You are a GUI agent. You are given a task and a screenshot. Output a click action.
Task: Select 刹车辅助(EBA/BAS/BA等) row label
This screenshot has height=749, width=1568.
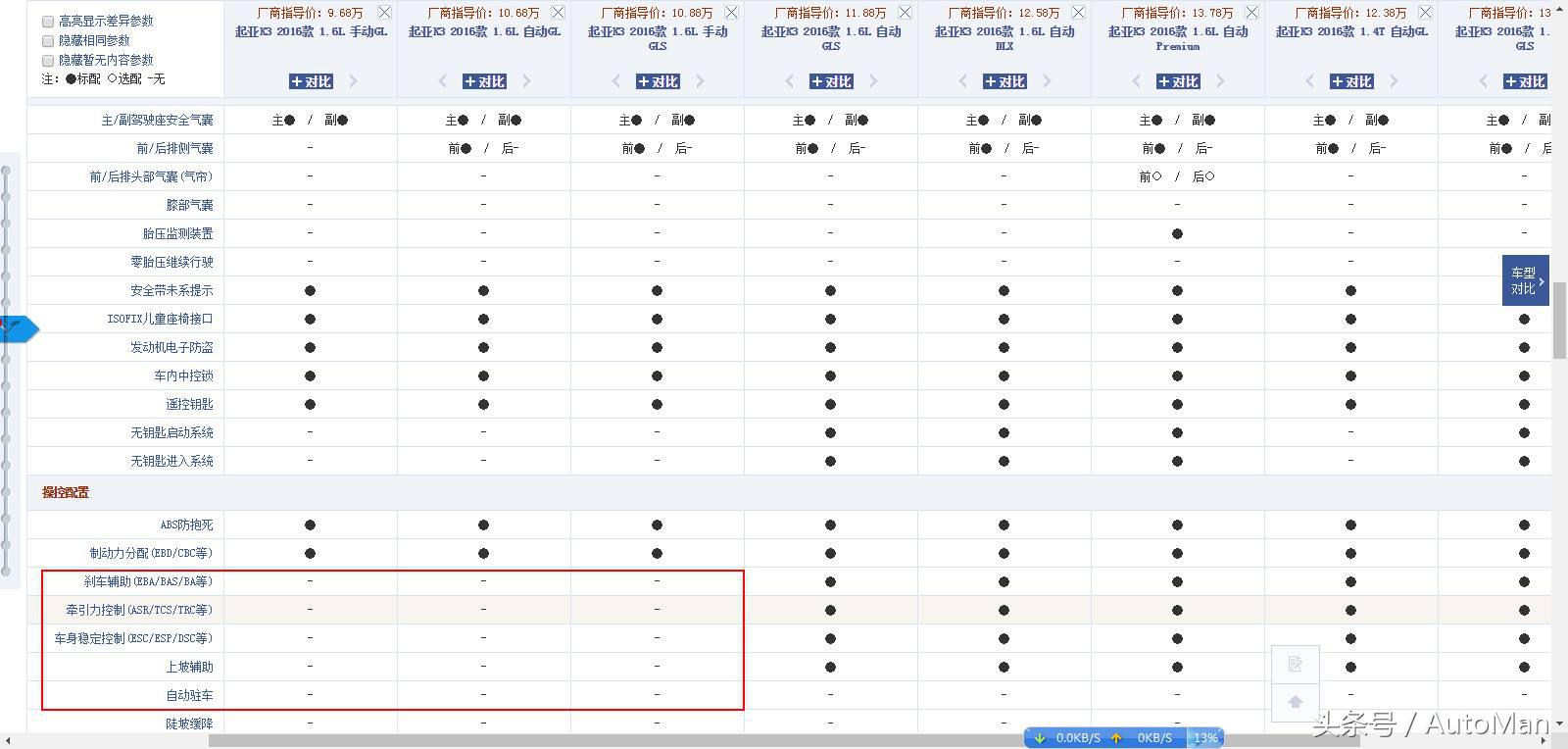[x=148, y=581]
